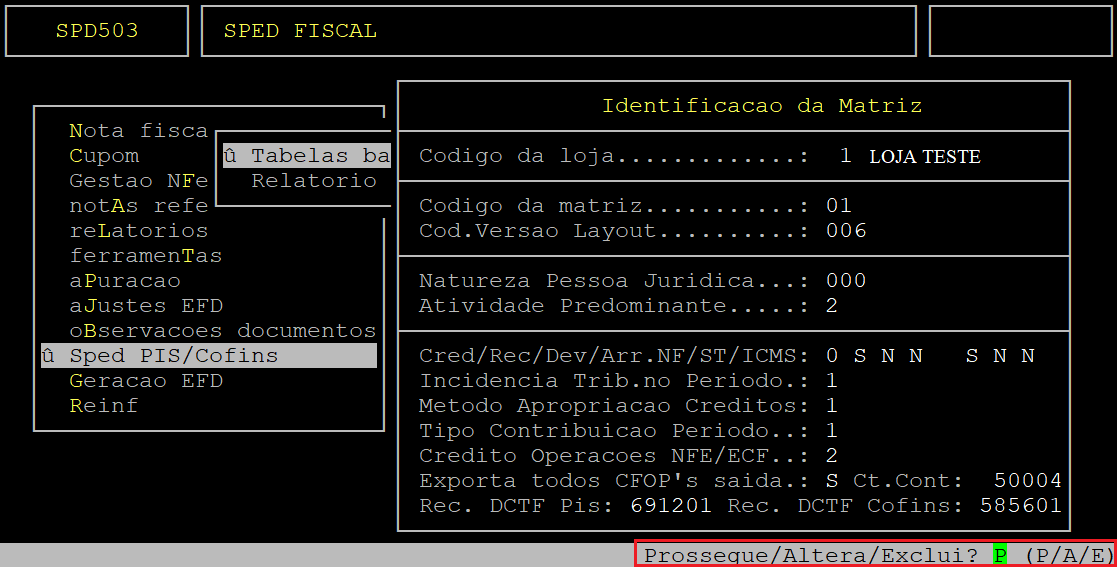Open the Relatorio submenu item
The height and width of the screenshot is (567, 1117).
pos(314,181)
